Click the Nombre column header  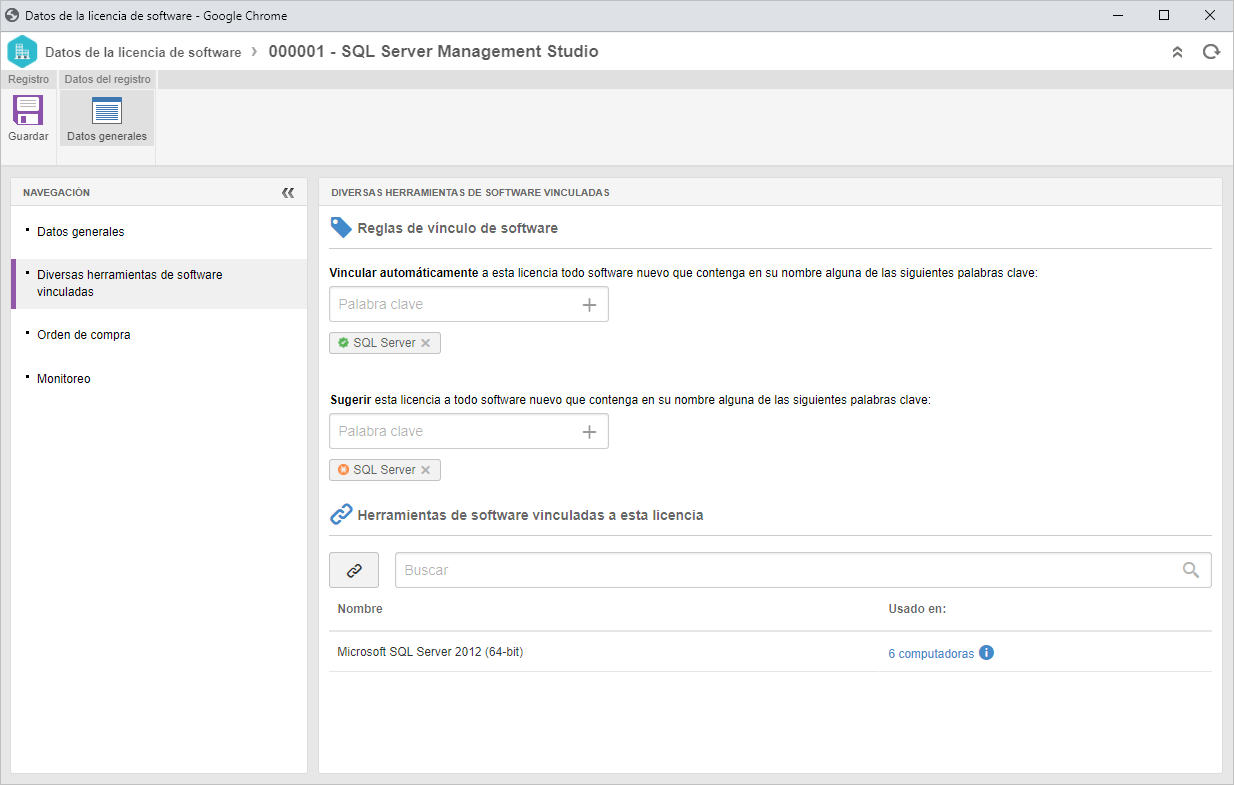click(x=360, y=609)
